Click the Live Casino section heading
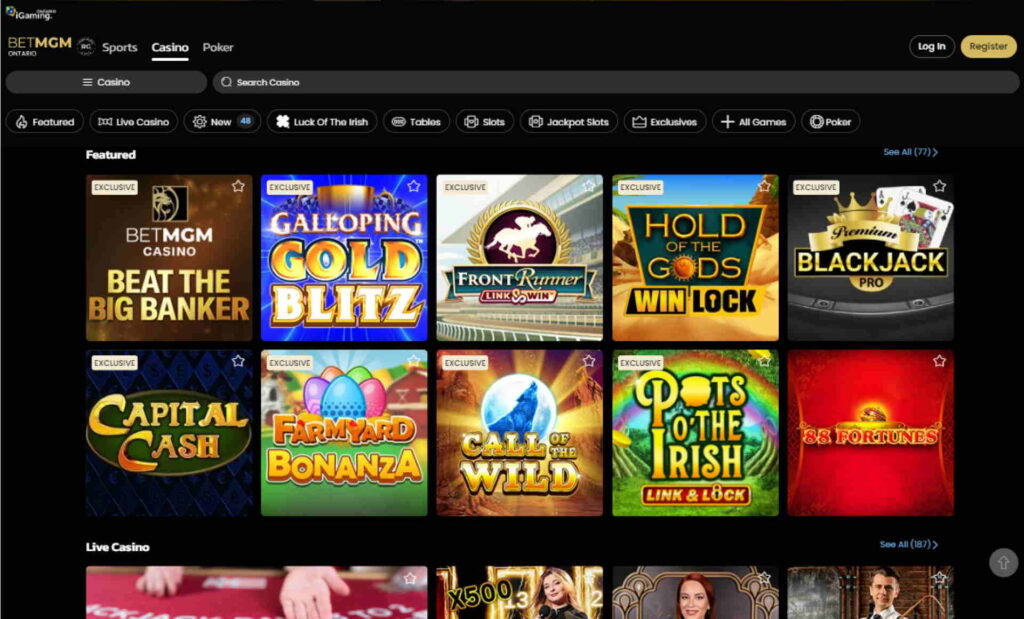Viewport: 1024px width, 619px height. [118, 547]
